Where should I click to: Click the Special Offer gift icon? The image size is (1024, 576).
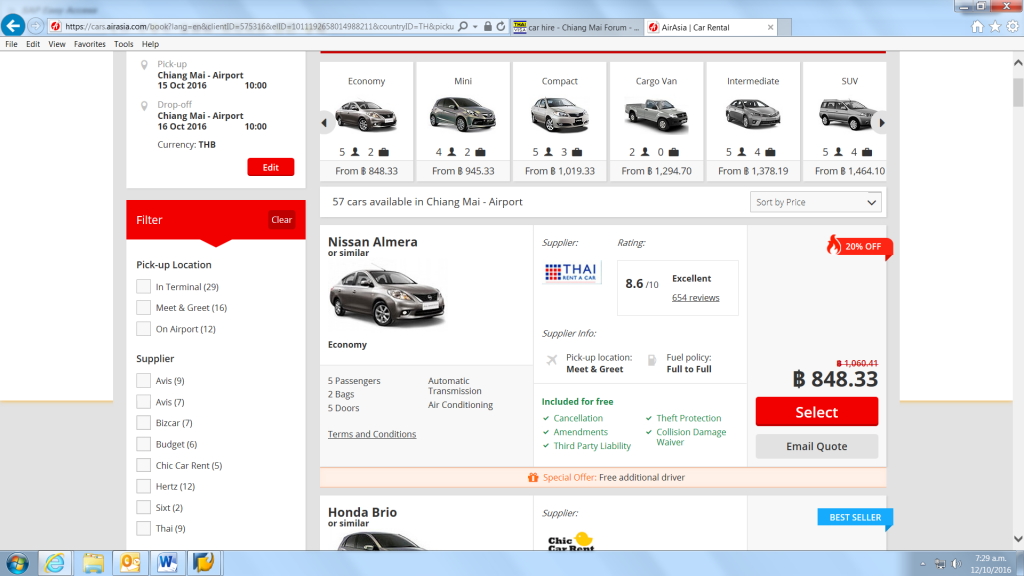[x=533, y=477]
